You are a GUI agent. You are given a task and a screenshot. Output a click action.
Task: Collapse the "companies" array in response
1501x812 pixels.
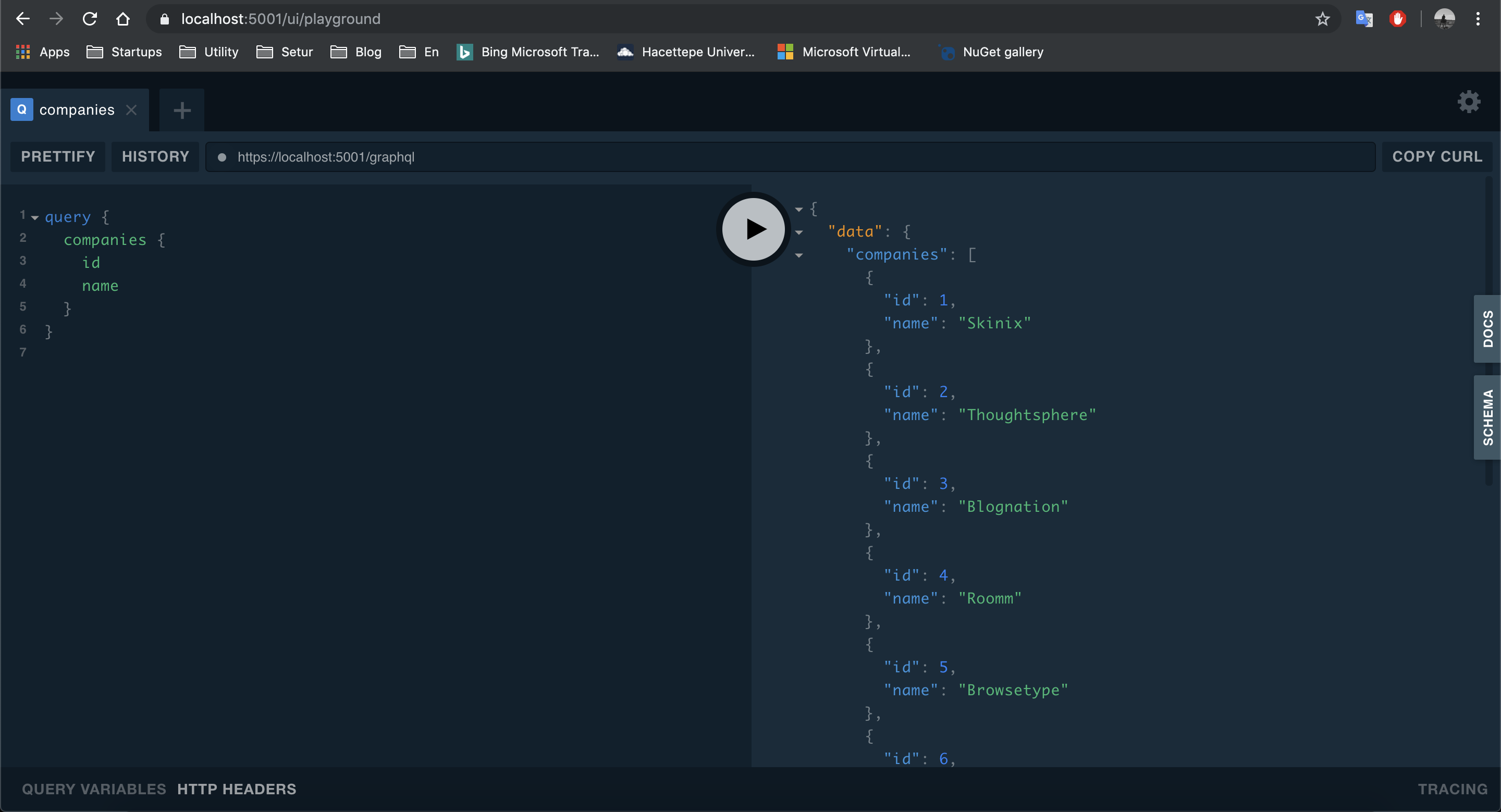[x=799, y=255]
